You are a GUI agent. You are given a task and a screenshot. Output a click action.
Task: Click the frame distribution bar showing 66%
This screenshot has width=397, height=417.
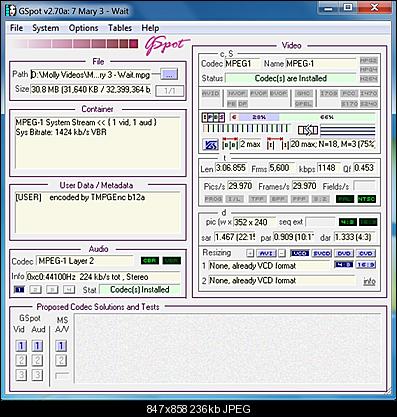coord(303,117)
